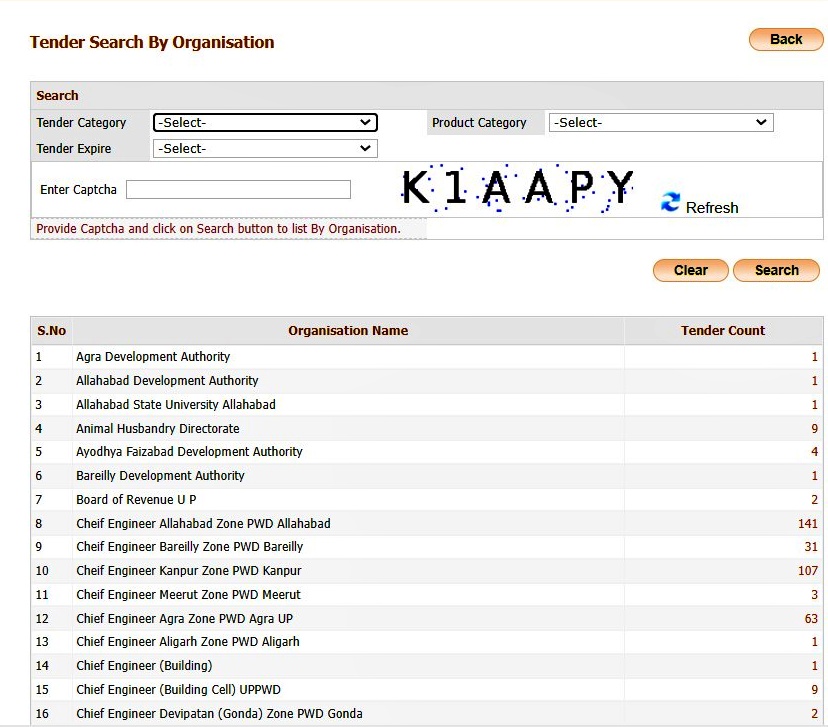Open tender count 9 for Building Cell UPPWD
Image resolution: width=828 pixels, height=727 pixels.
814,690
